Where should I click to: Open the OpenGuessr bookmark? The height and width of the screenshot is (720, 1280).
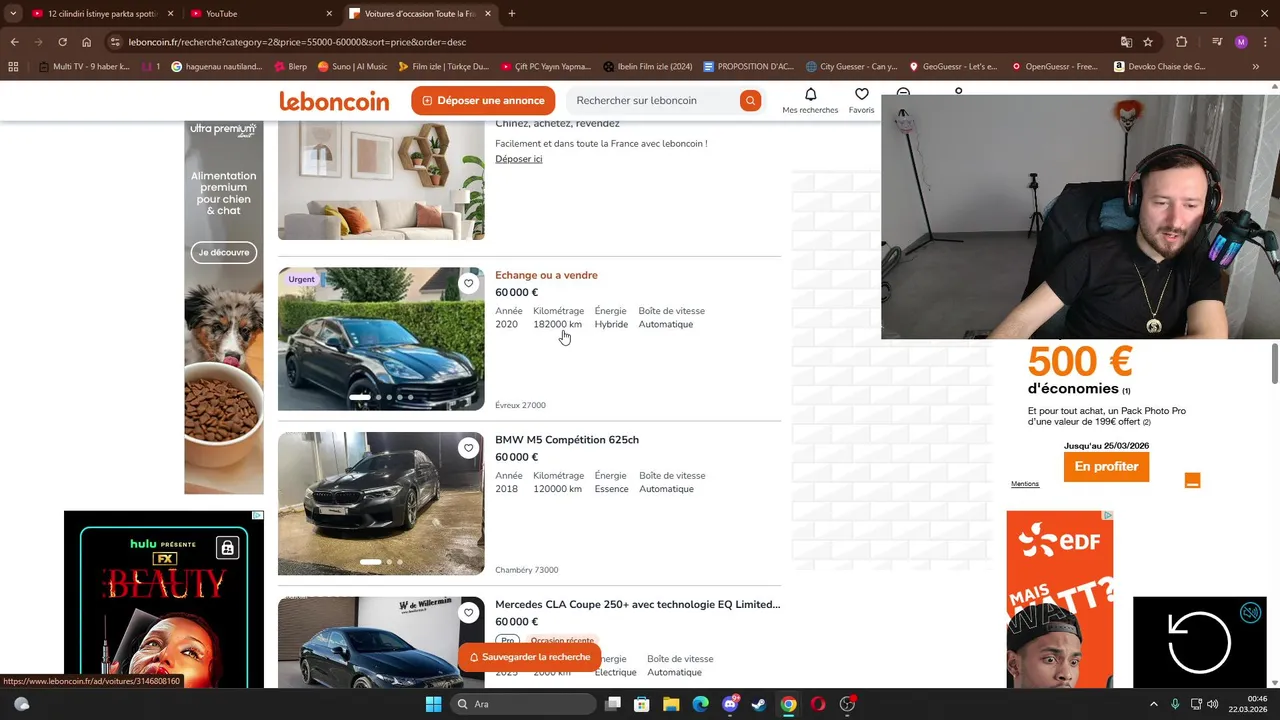tap(1054, 67)
